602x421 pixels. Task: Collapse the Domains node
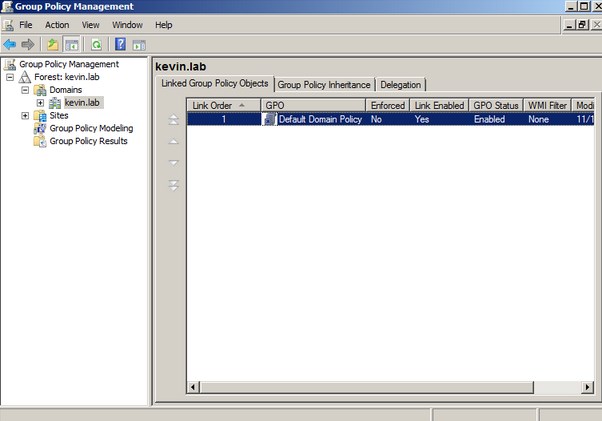[x=25, y=90]
